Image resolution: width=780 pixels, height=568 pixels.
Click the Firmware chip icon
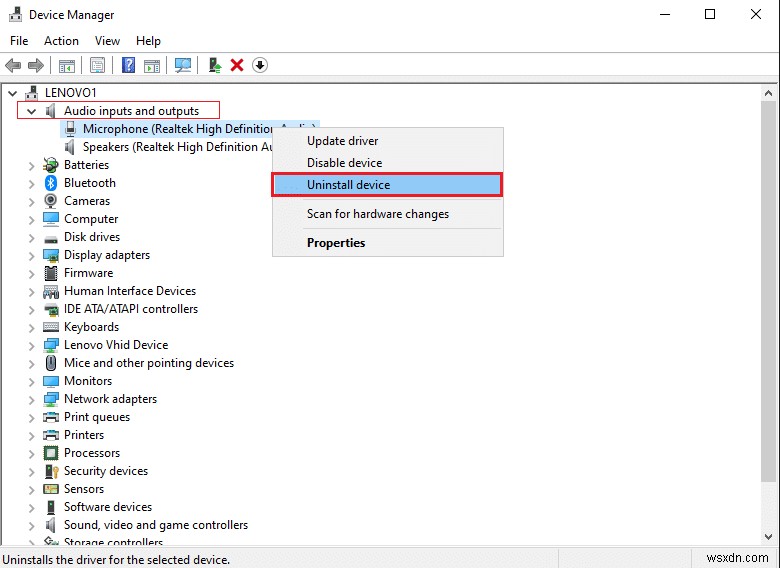[51, 273]
